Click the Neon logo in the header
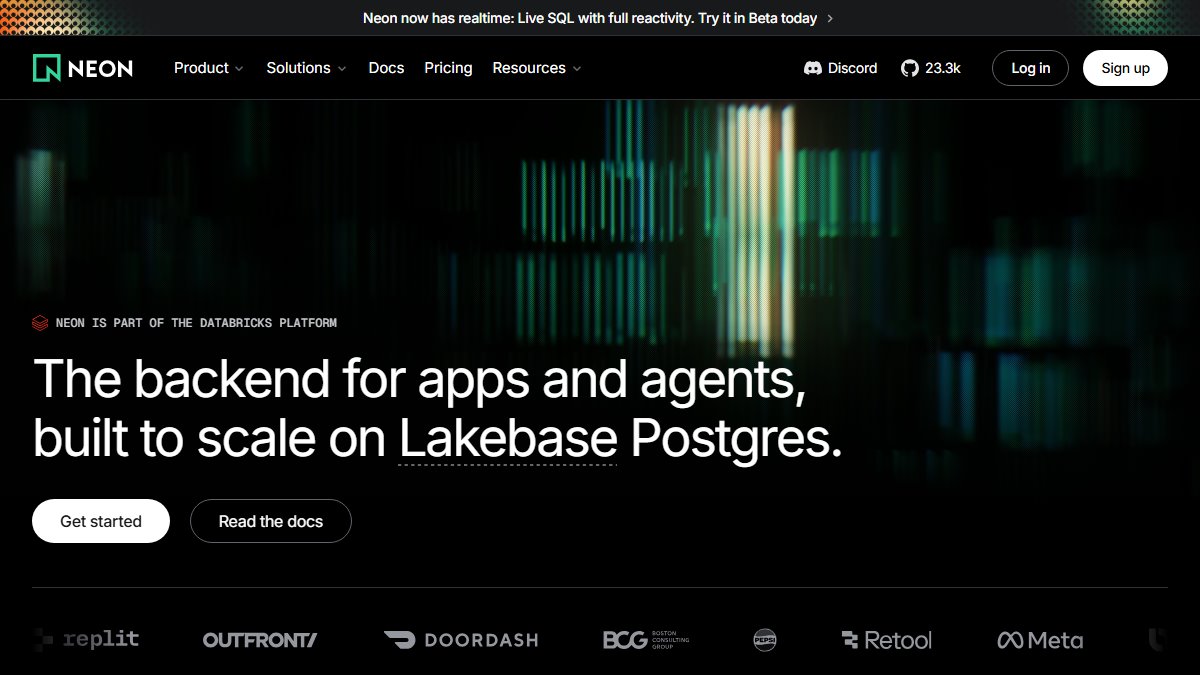This screenshot has width=1200, height=675. tap(83, 68)
